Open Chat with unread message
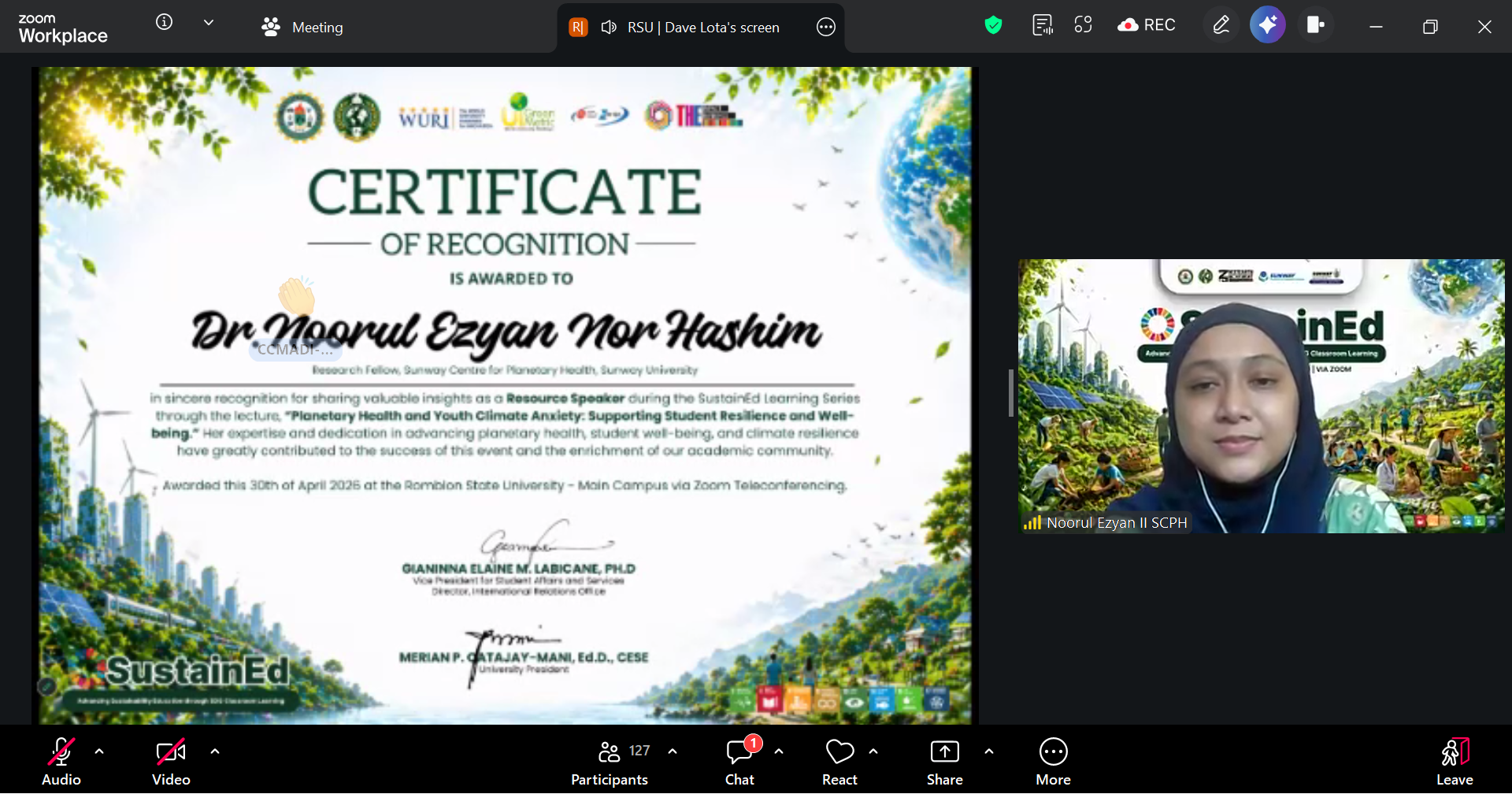 coord(739,761)
